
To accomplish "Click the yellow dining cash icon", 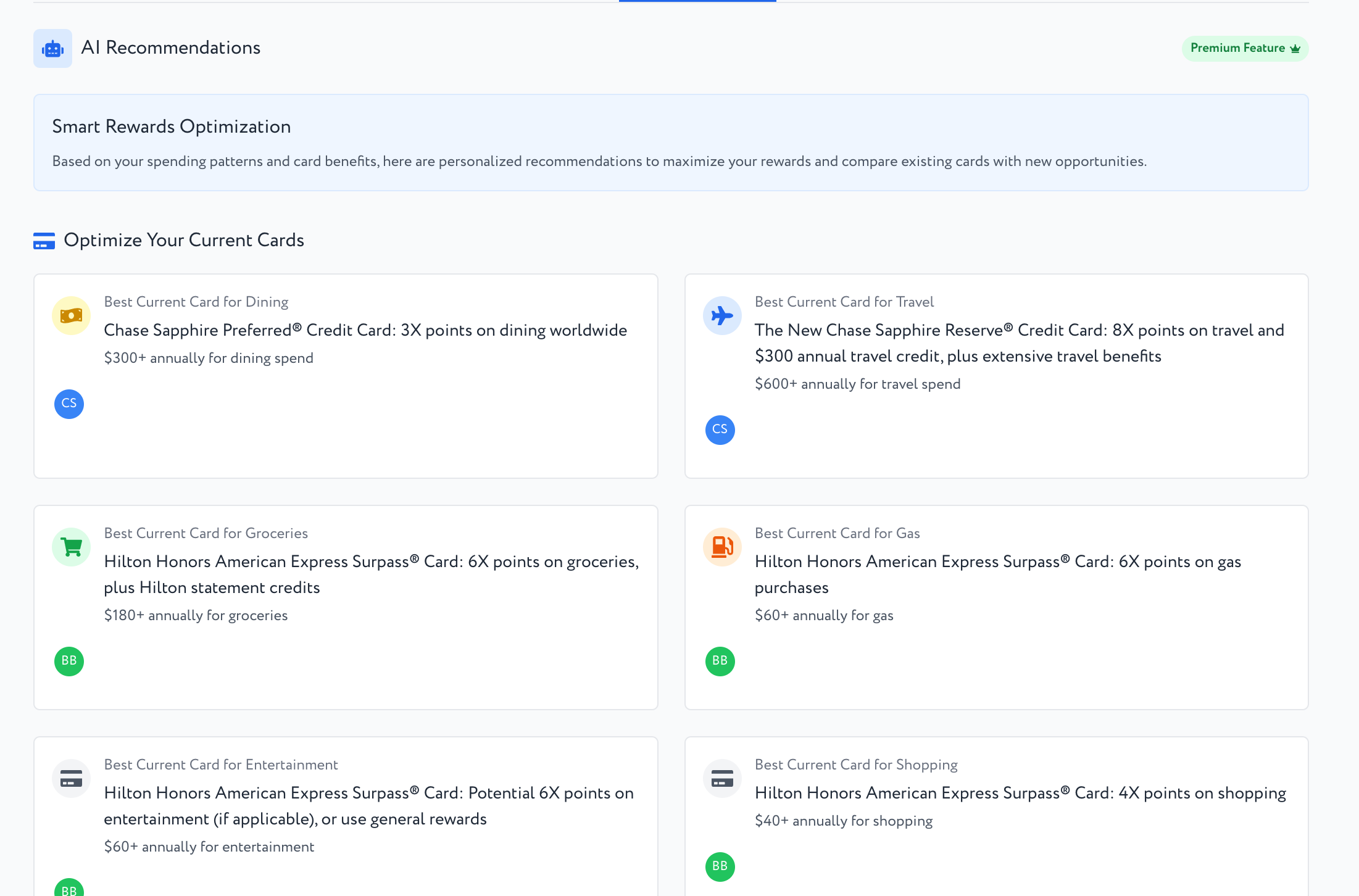I will (71, 316).
